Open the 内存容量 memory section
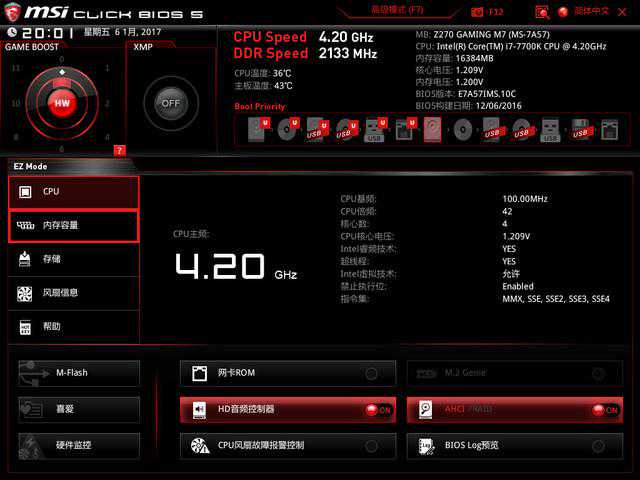Image resolution: width=640 pixels, height=480 pixels. tap(73, 225)
